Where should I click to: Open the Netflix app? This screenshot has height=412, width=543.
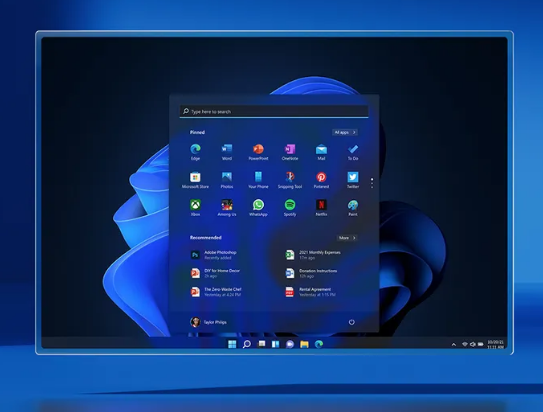click(321, 208)
